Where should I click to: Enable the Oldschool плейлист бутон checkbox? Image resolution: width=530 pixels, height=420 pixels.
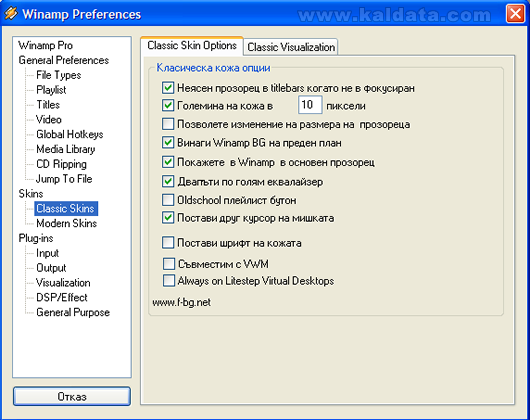point(168,200)
